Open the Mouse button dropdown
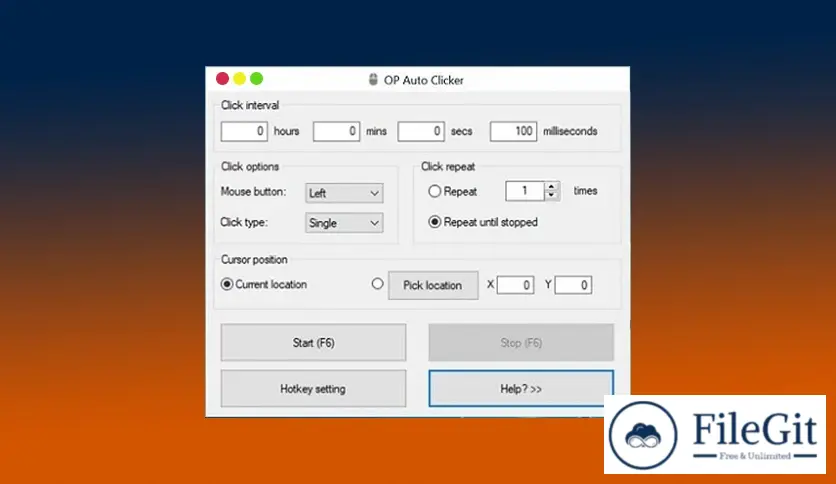836x484 pixels. (344, 193)
